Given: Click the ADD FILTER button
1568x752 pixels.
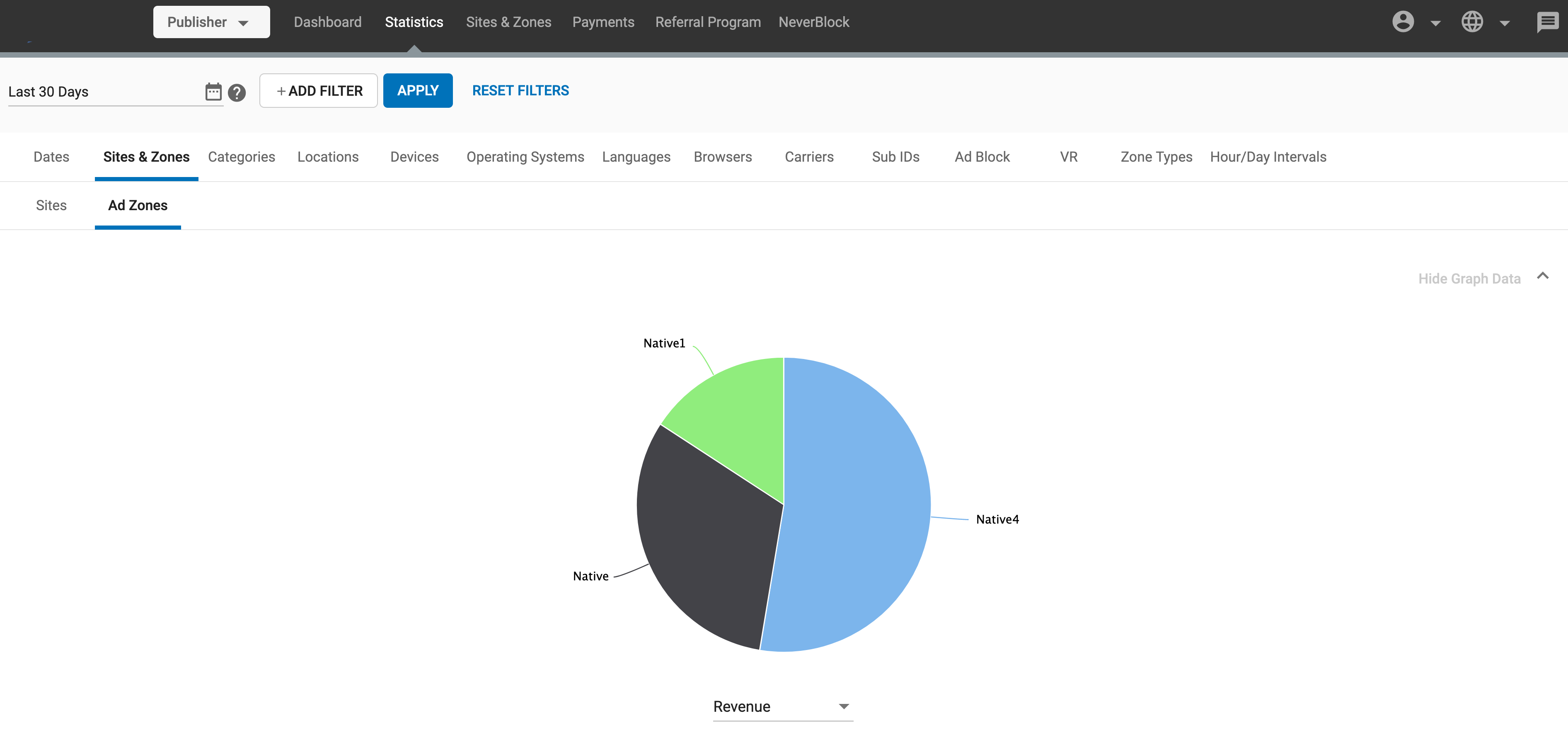Looking at the screenshot, I should point(318,91).
